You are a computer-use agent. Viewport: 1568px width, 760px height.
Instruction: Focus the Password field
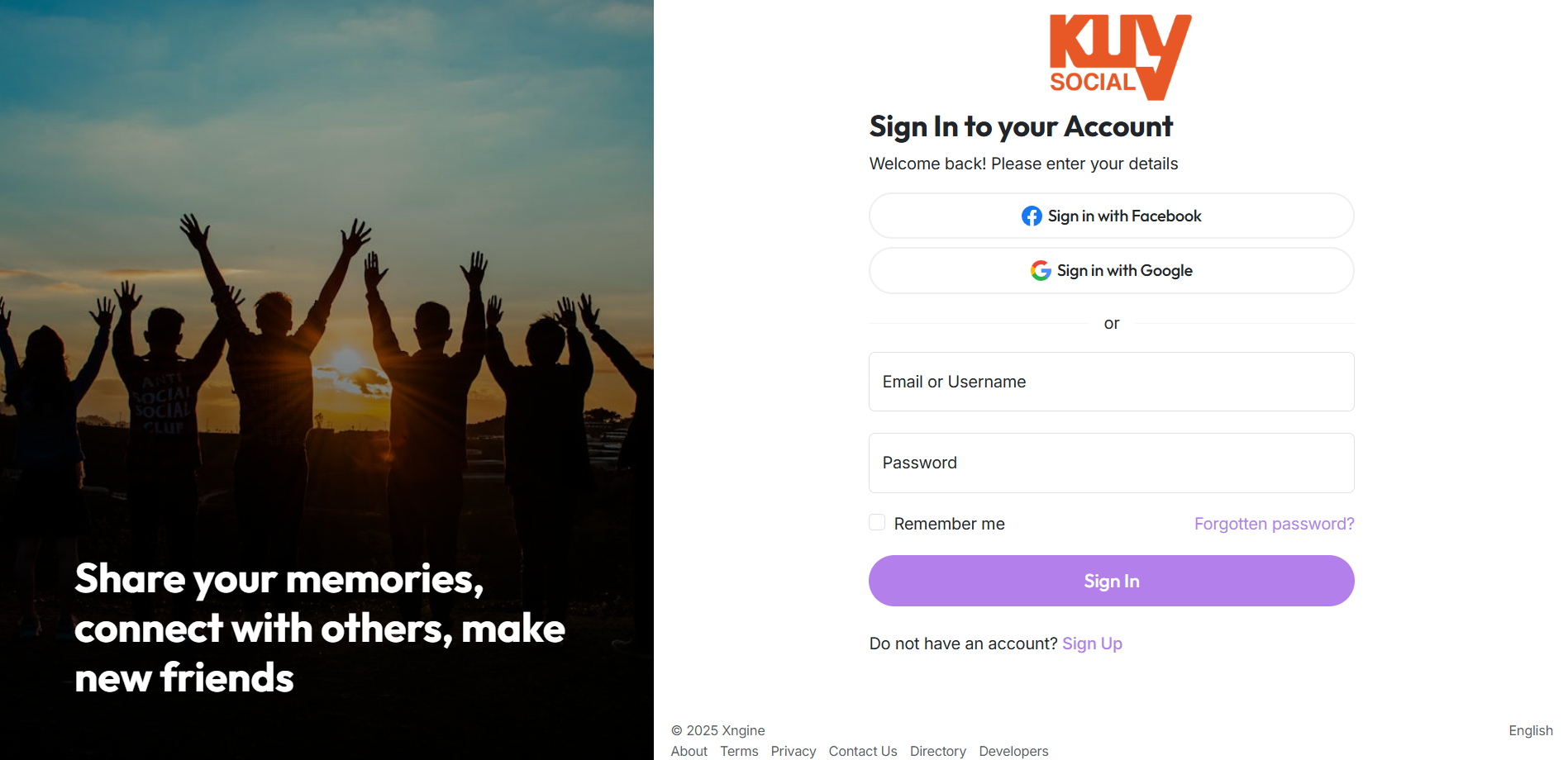click(1111, 463)
